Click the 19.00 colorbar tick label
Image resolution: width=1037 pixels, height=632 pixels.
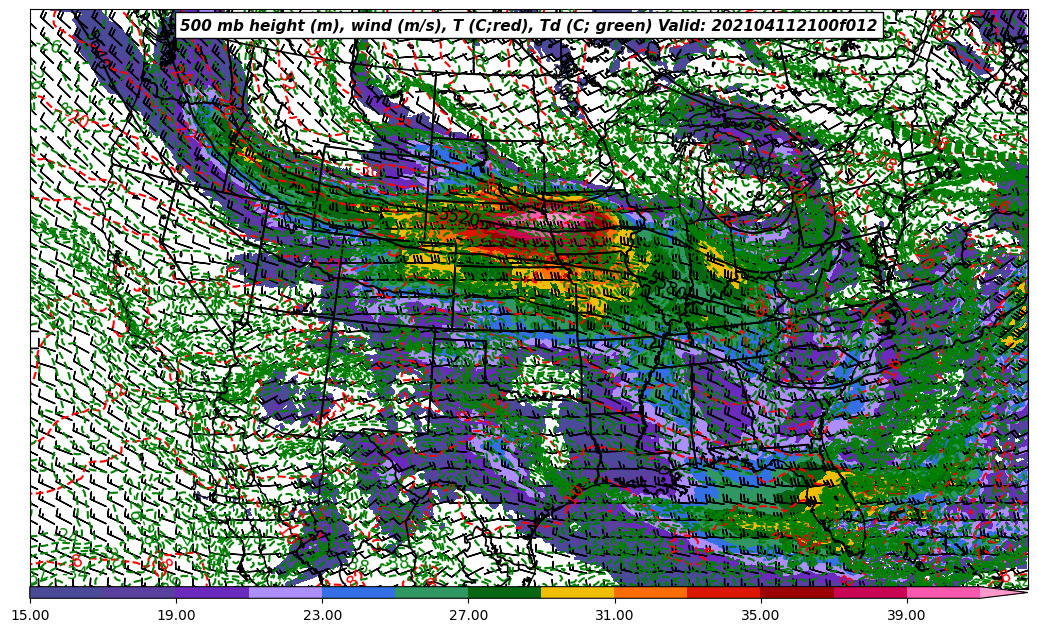[177, 615]
